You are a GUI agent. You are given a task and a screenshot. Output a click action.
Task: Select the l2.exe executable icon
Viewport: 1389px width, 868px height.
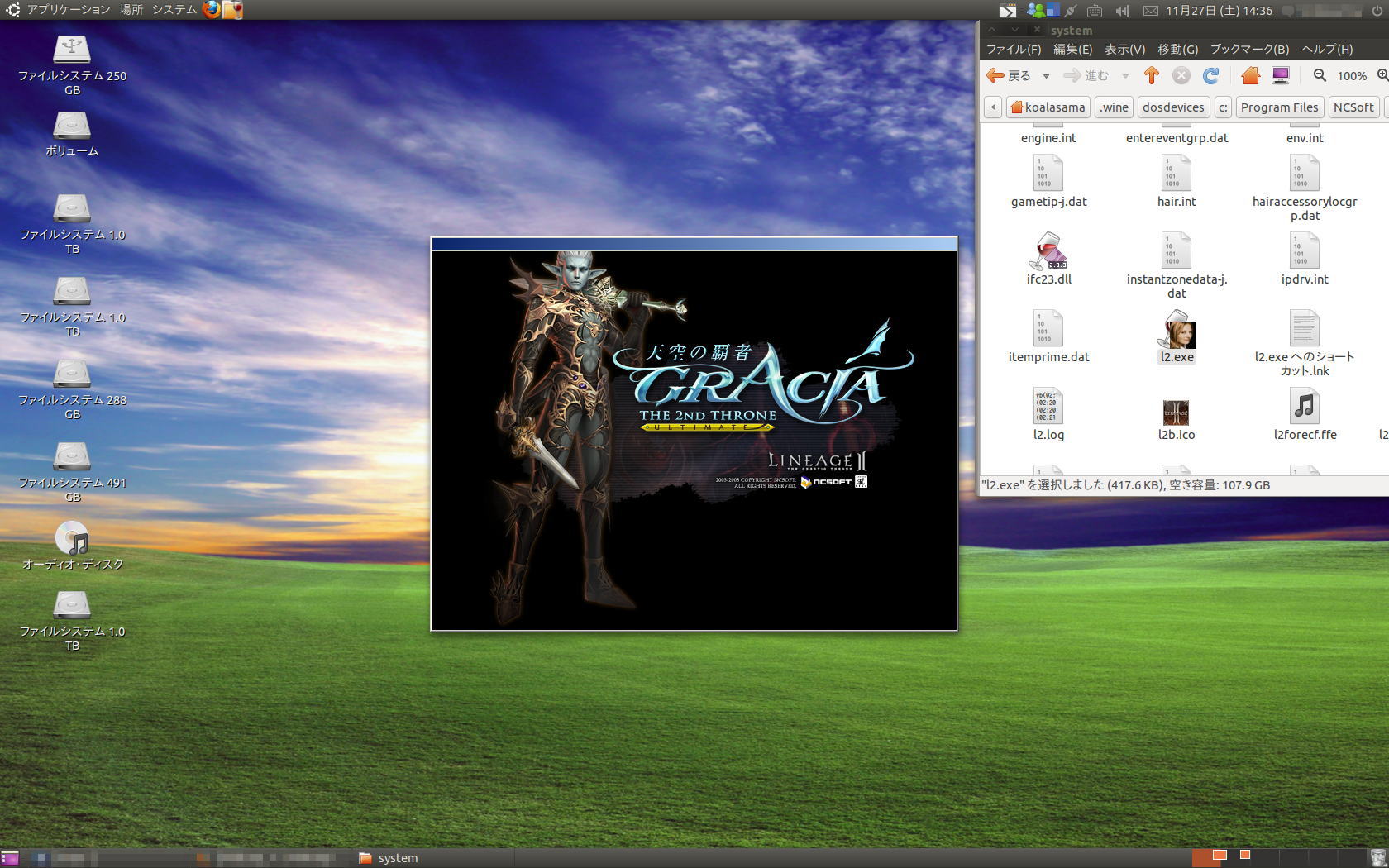tap(1177, 329)
